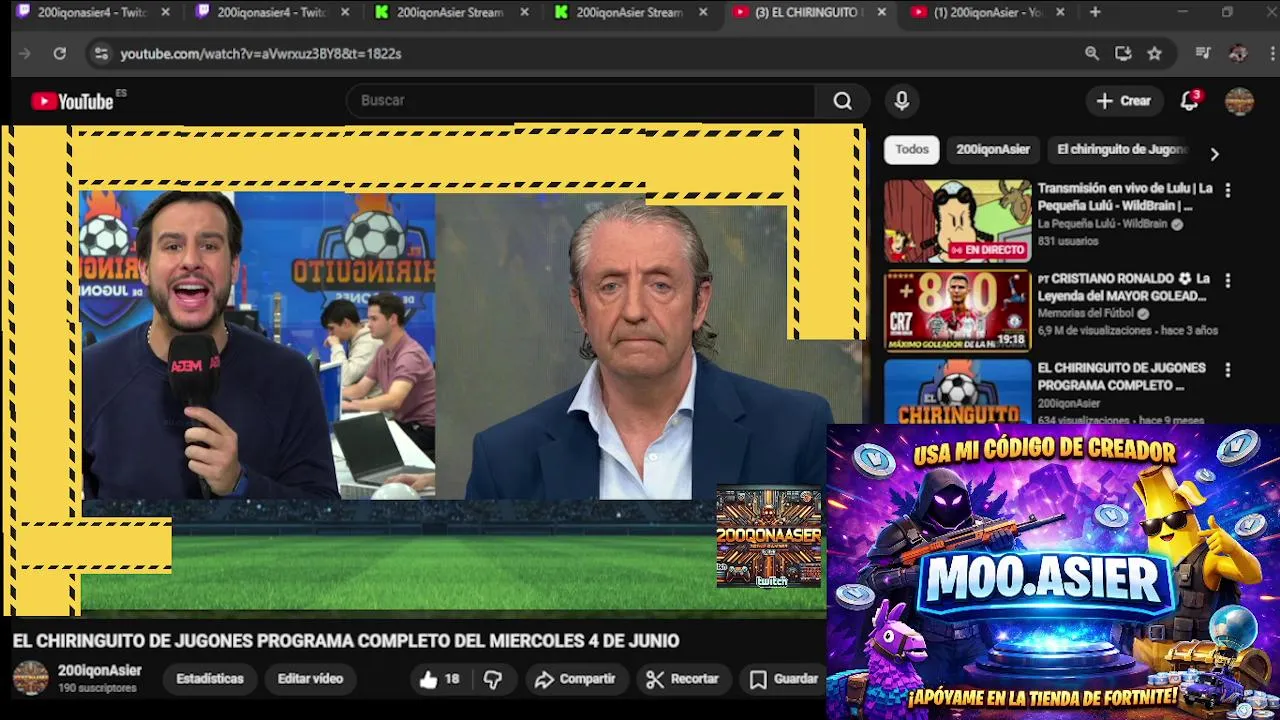Click the search magnifier button
Viewport: 1280px width, 720px height.
click(843, 101)
